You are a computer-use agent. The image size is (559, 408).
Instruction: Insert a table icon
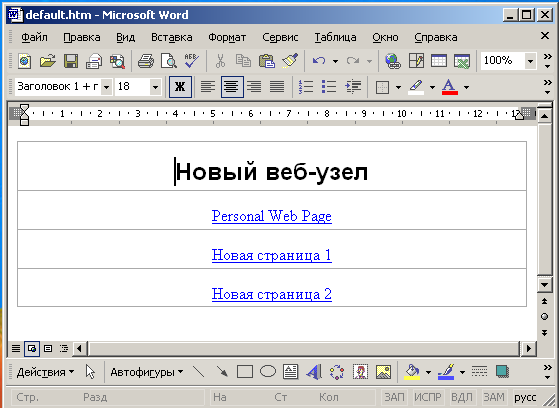[x=439, y=61]
